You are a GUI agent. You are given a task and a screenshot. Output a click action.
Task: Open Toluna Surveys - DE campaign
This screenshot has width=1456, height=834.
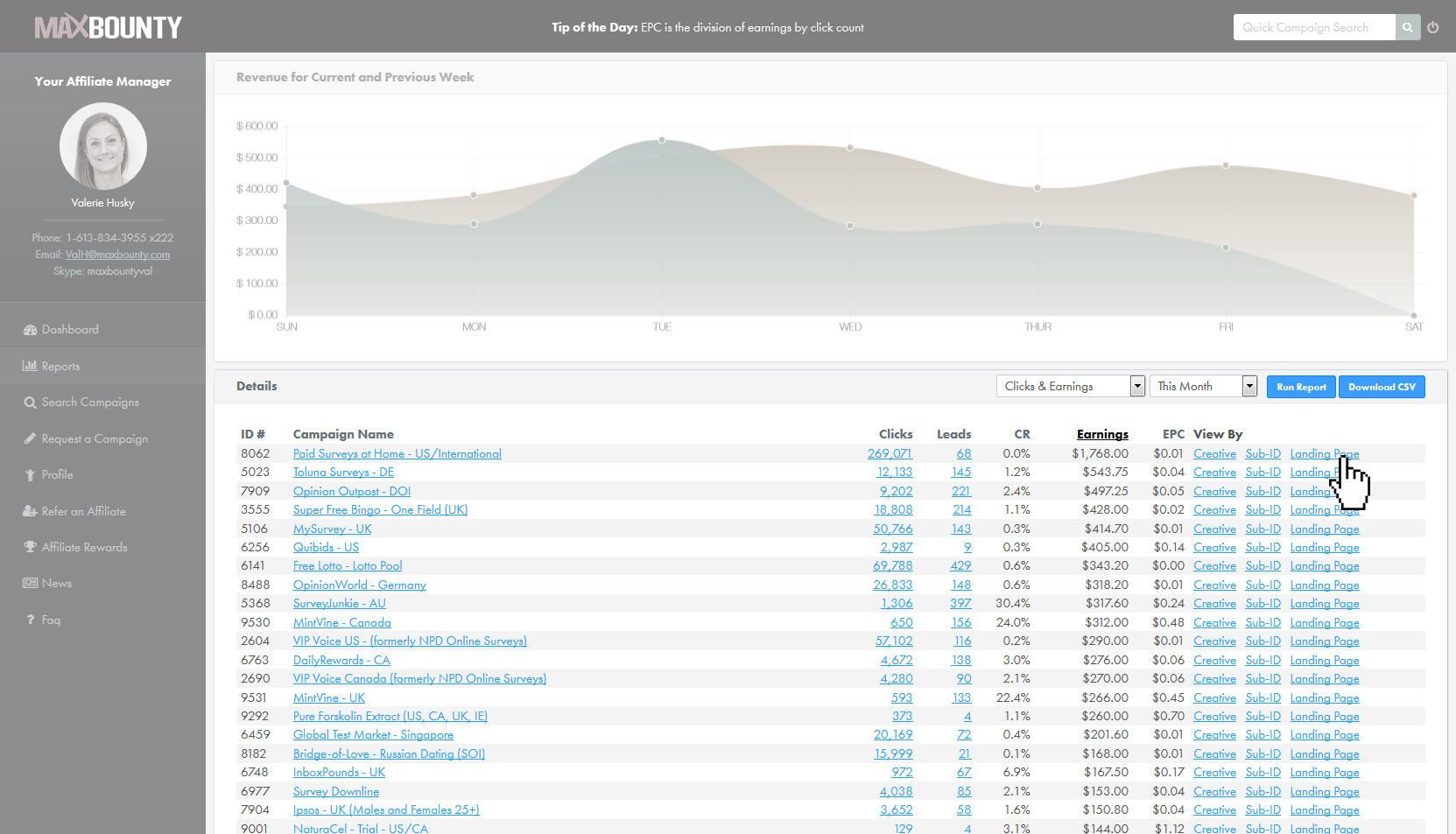pyautogui.click(x=343, y=473)
